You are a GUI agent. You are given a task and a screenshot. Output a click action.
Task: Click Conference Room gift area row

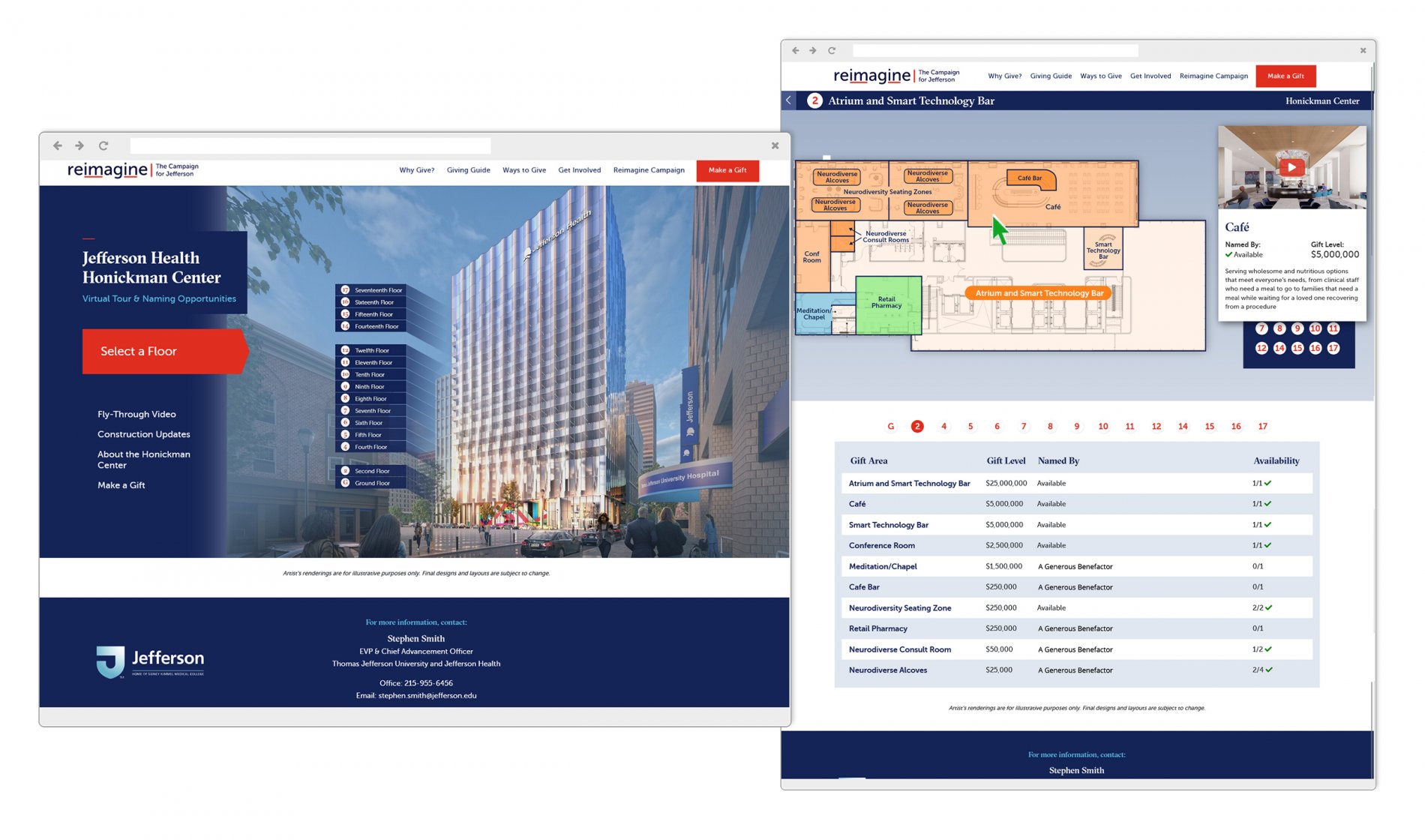[x=1077, y=545]
